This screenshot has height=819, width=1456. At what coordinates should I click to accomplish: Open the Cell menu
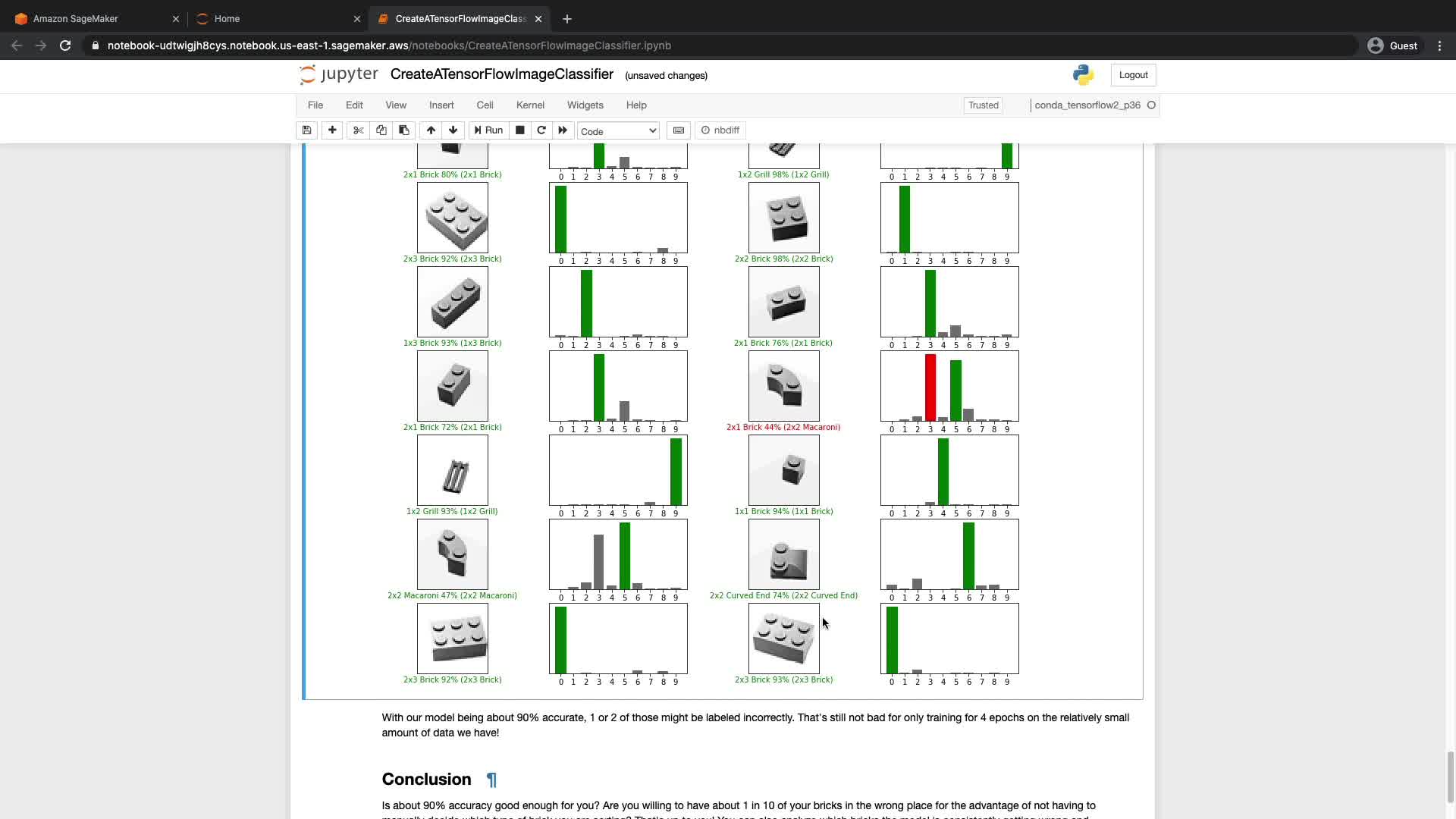(x=485, y=105)
